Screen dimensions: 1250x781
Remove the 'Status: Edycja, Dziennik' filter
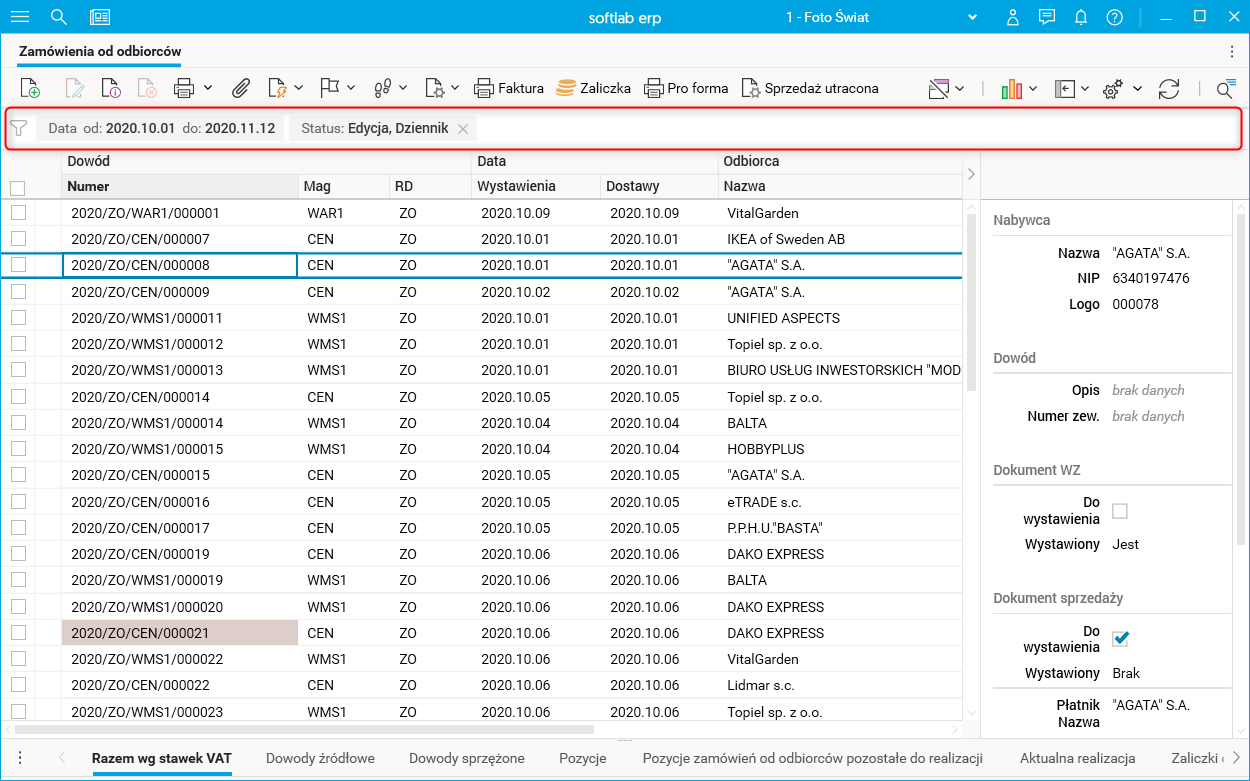463,129
